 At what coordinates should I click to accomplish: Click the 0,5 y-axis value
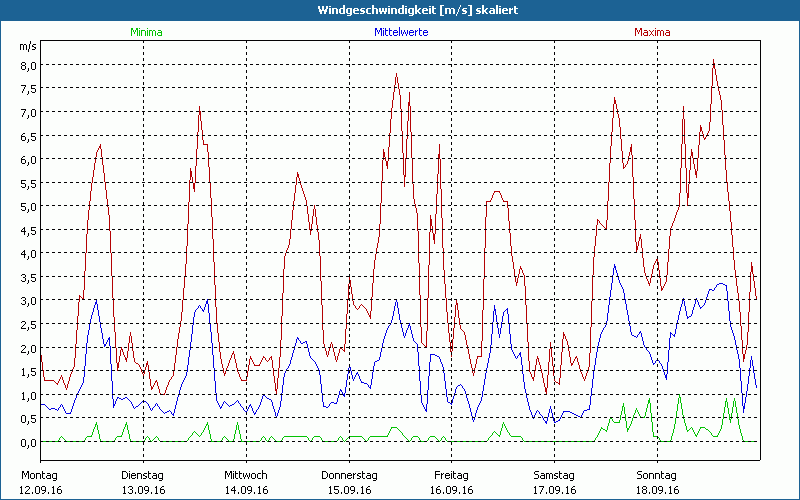click(28, 418)
